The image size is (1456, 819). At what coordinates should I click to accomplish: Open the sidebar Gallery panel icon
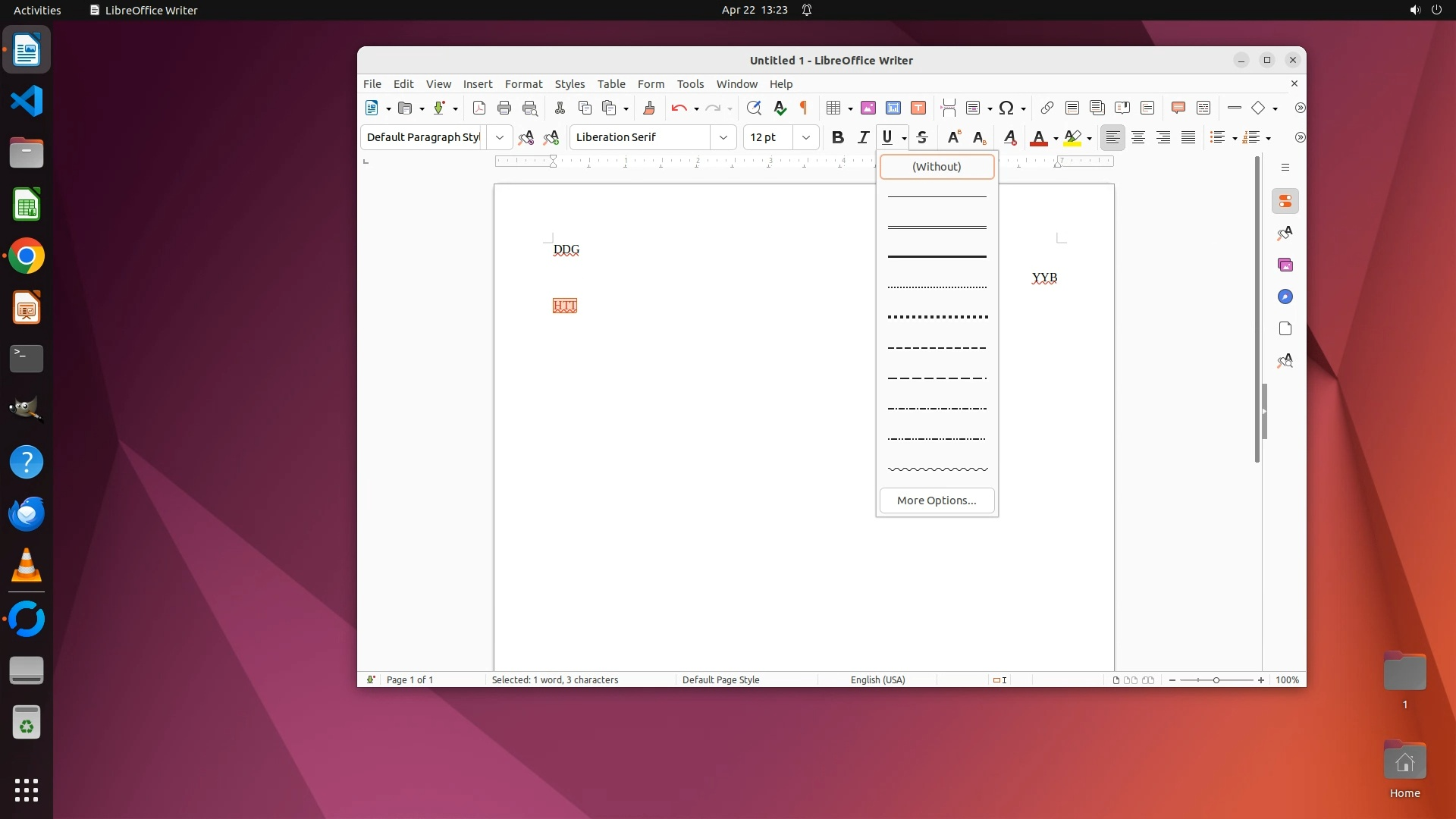[1285, 265]
